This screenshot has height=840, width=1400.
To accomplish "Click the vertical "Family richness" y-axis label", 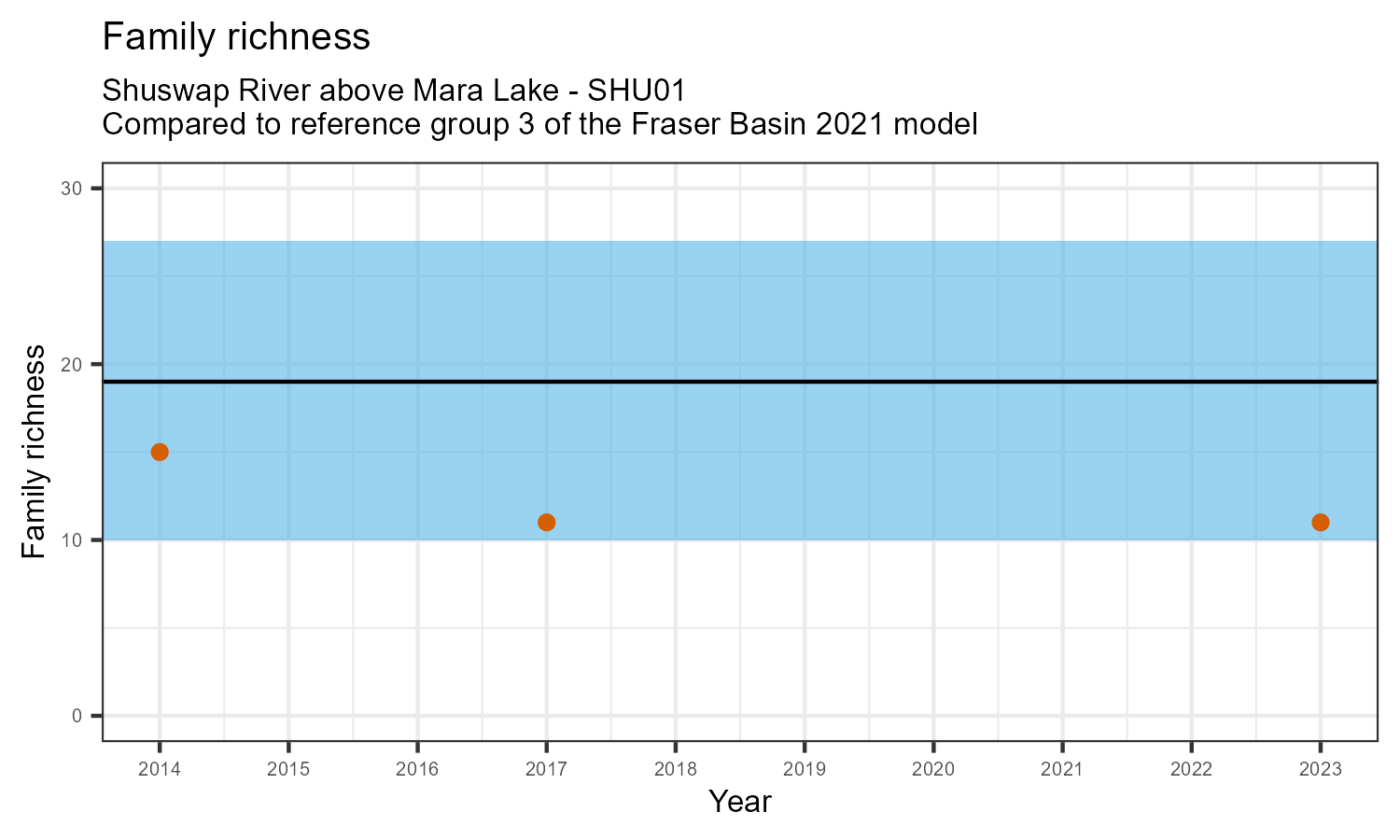I will pos(34,452).
